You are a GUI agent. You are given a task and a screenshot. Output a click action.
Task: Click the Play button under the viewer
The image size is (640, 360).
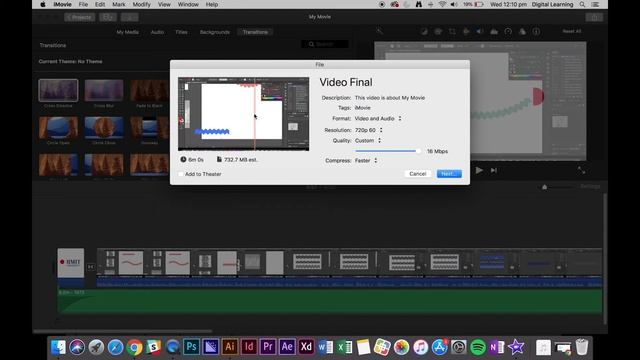tap(479, 170)
